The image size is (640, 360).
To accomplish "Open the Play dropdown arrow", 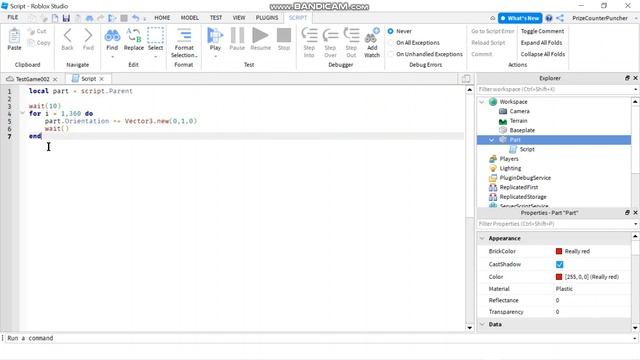I will (x=215, y=56).
